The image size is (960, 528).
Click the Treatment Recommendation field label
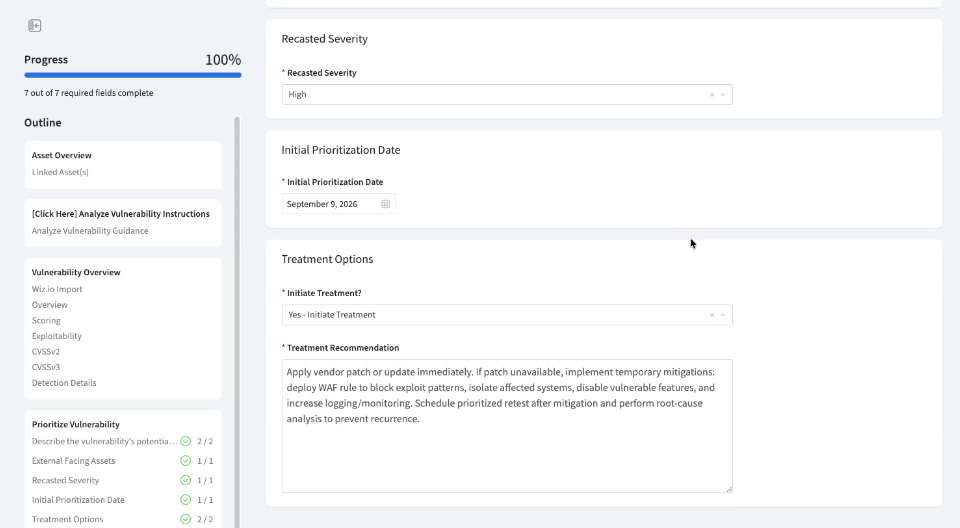click(343, 348)
